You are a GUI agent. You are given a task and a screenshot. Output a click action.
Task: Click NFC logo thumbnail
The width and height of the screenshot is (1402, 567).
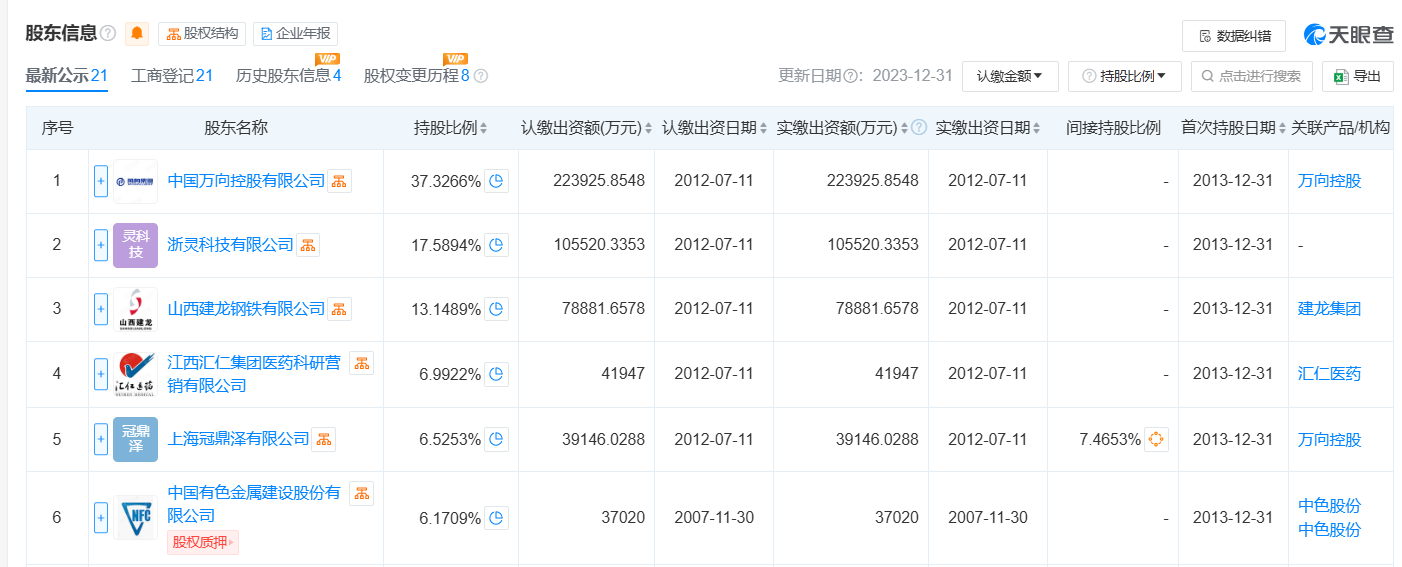coord(135,518)
